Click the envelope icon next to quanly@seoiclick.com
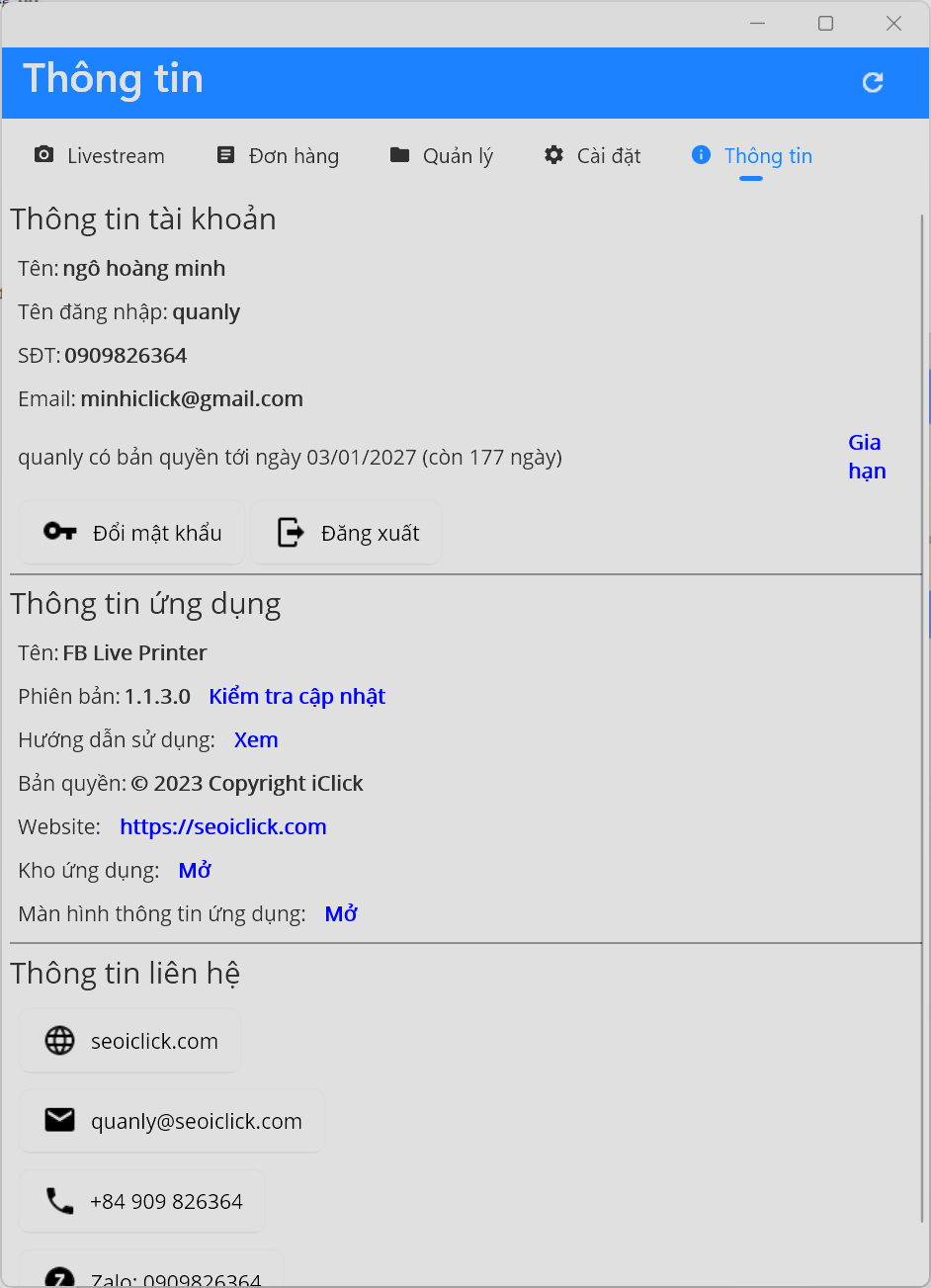Viewport: 931px width, 1288px height. [x=60, y=1120]
